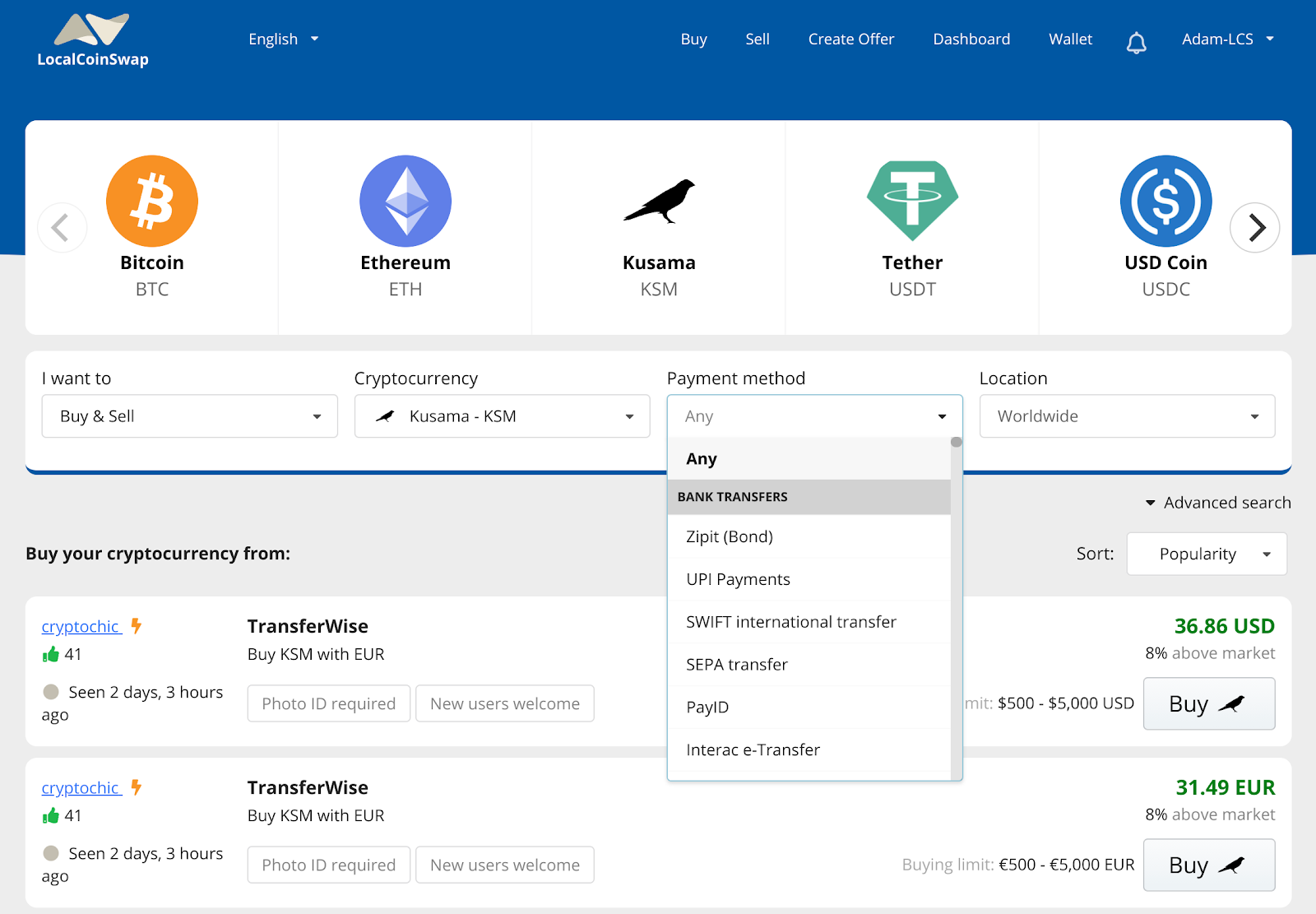
Task: Click the Payment method Any field
Action: (x=815, y=416)
